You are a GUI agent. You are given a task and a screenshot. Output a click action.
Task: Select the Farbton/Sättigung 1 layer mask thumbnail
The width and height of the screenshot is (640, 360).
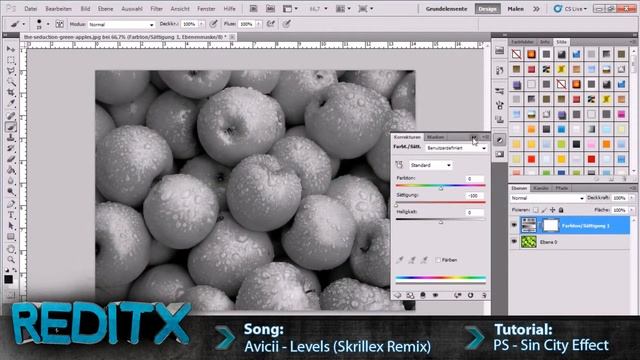point(550,225)
